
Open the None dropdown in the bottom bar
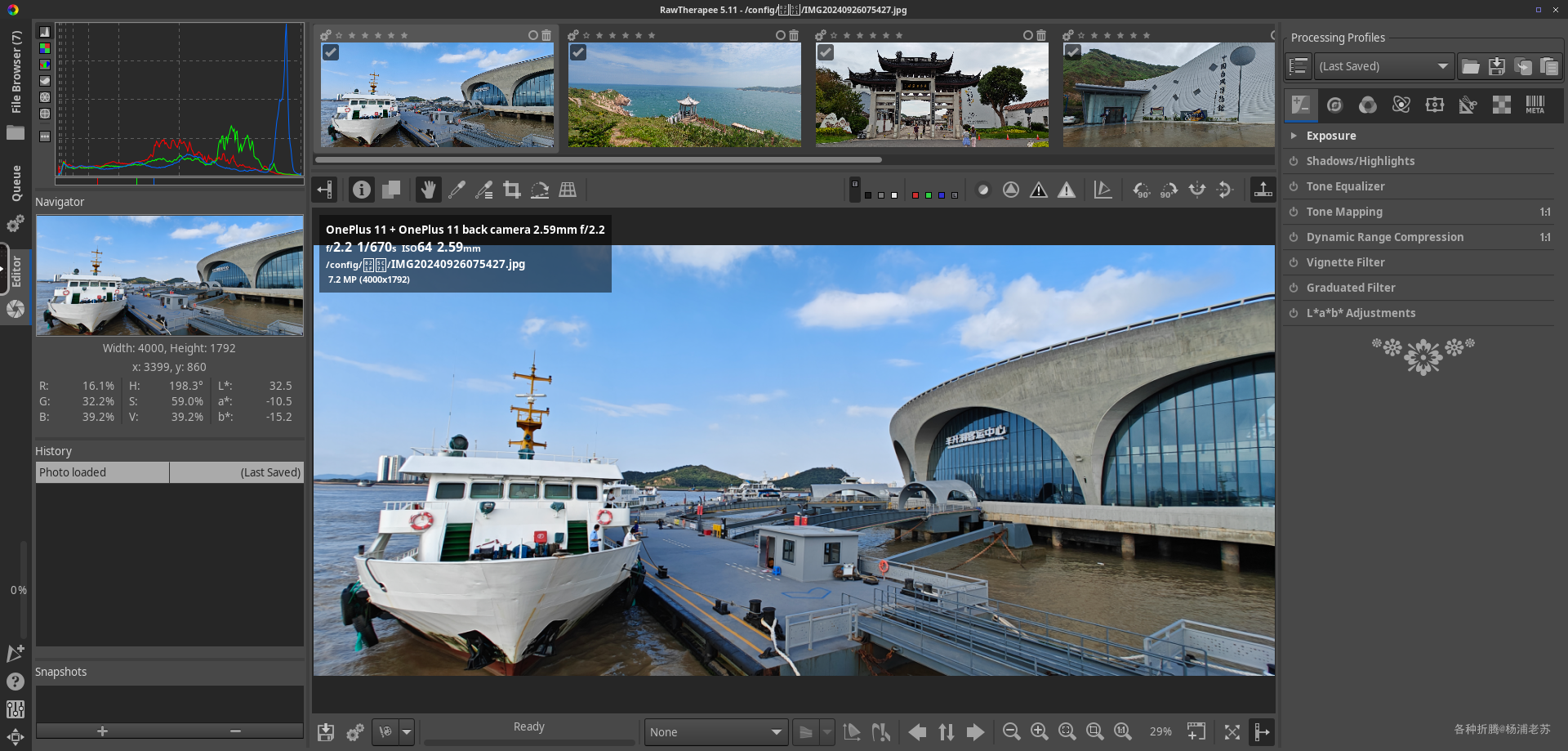pyautogui.click(x=715, y=732)
